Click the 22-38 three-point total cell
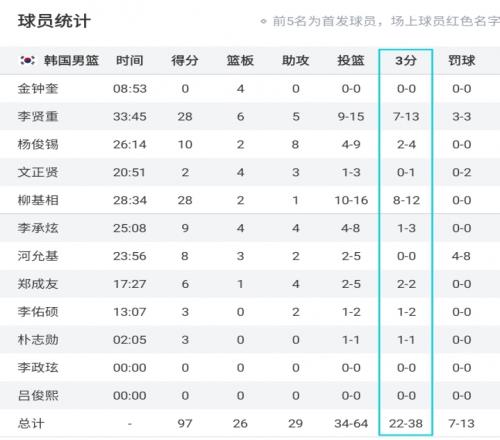The image size is (500, 440). (x=406, y=424)
